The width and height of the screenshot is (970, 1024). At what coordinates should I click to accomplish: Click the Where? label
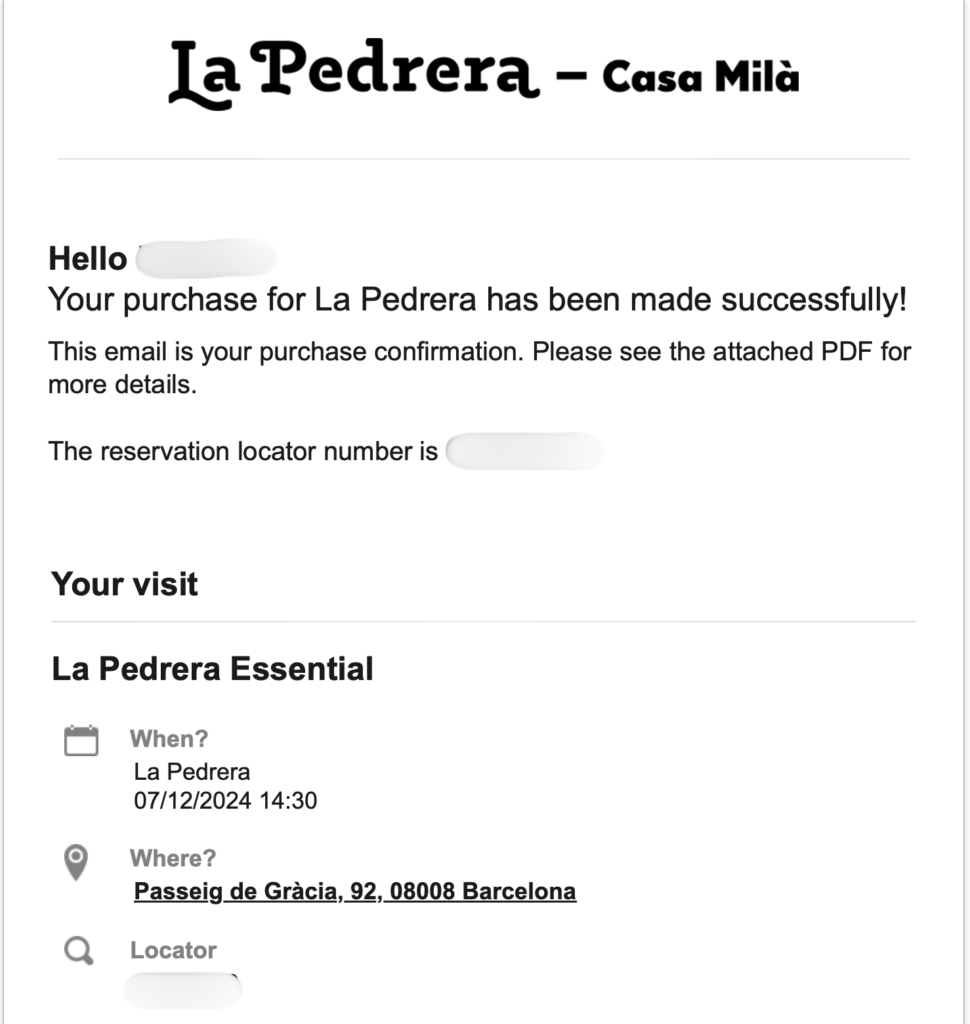[172, 858]
